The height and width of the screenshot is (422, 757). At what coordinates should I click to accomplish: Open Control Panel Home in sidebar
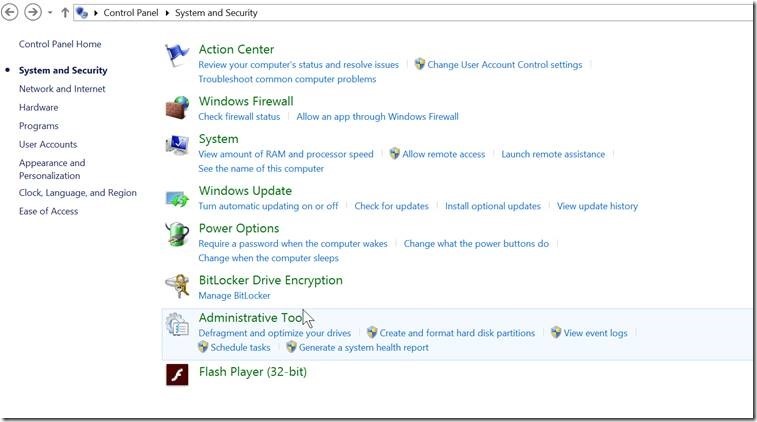[60, 44]
